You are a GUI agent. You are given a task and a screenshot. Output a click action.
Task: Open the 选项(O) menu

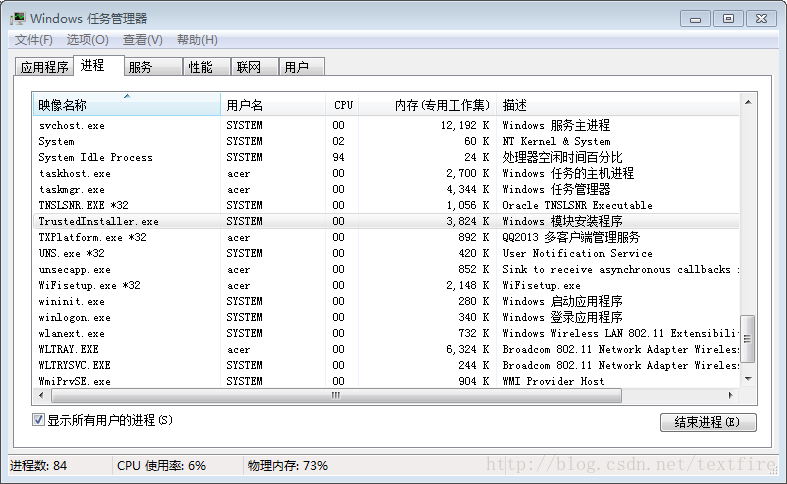[x=87, y=40]
